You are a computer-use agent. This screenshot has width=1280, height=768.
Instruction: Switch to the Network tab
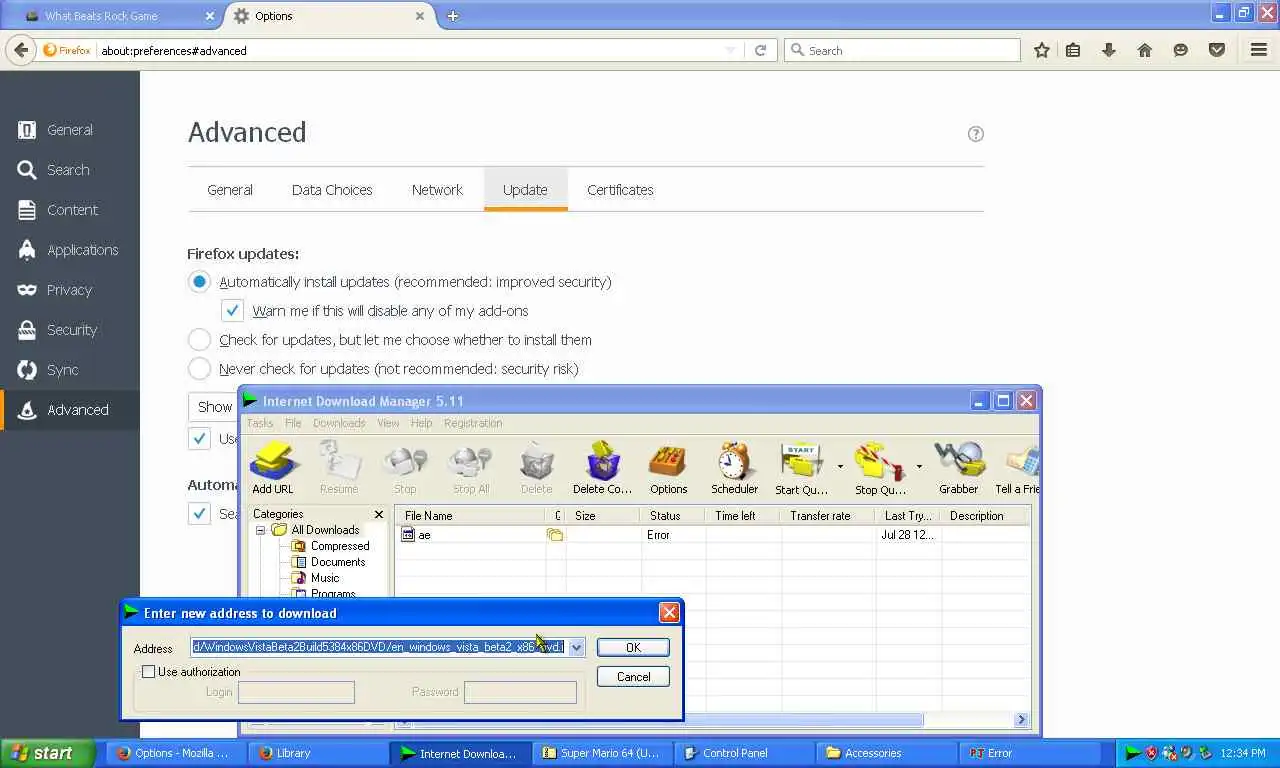click(x=437, y=190)
